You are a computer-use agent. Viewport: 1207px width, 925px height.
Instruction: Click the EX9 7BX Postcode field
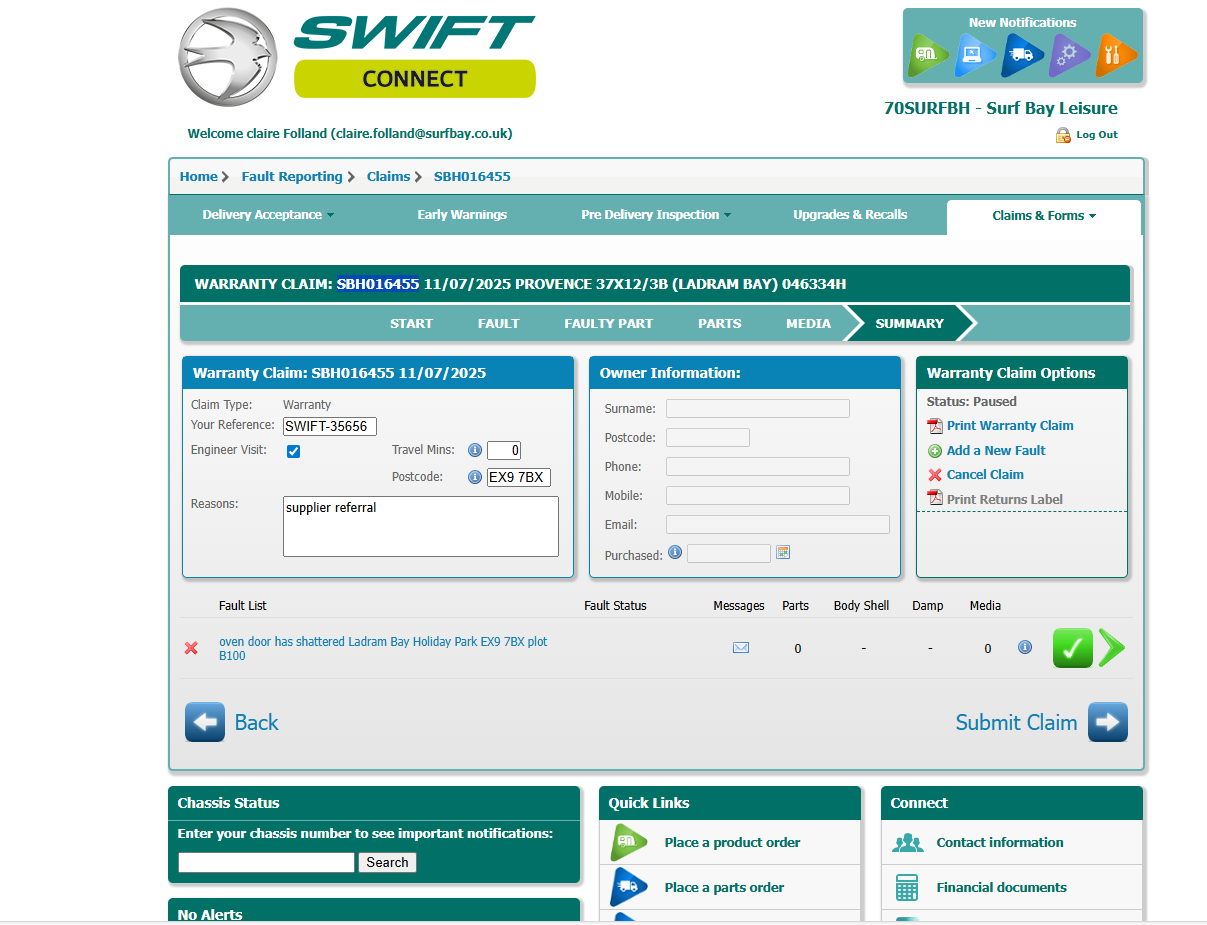[519, 478]
